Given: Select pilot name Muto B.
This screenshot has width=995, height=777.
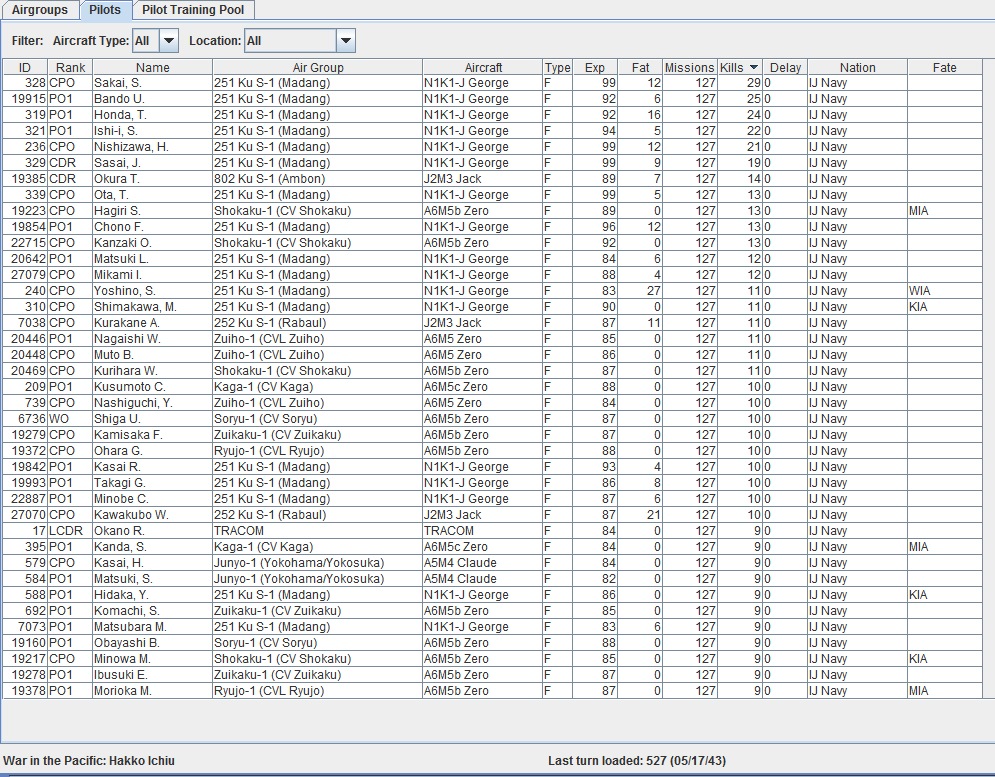Looking at the screenshot, I should tap(114, 354).
